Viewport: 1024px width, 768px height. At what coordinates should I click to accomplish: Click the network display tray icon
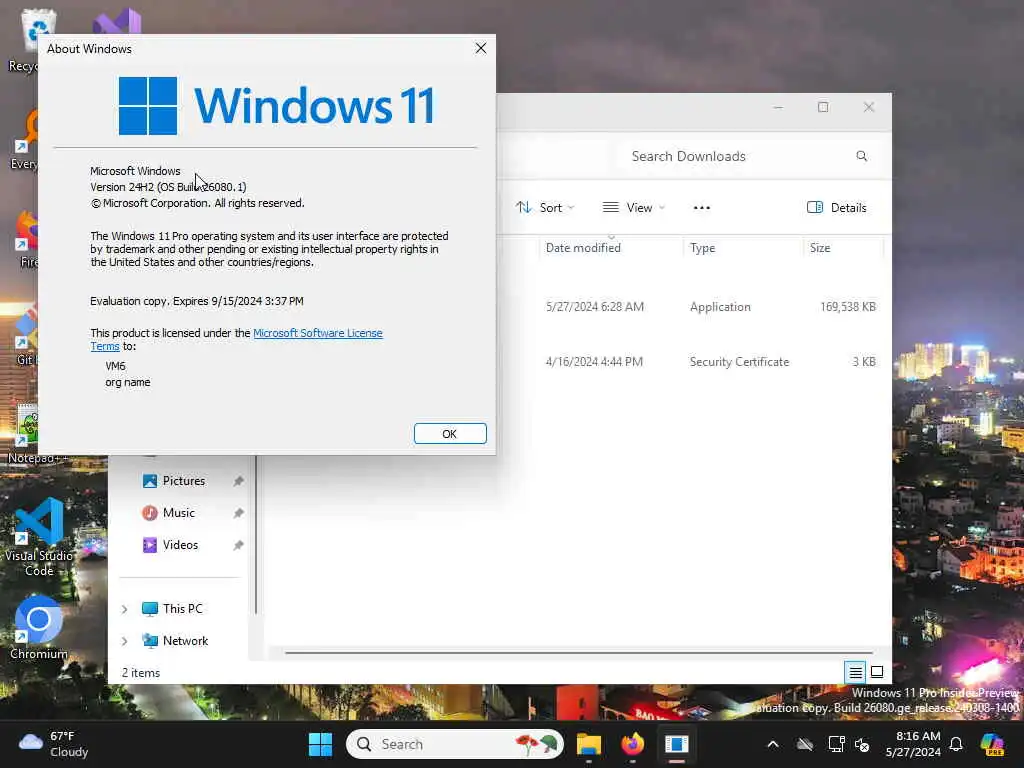pos(836,744)
